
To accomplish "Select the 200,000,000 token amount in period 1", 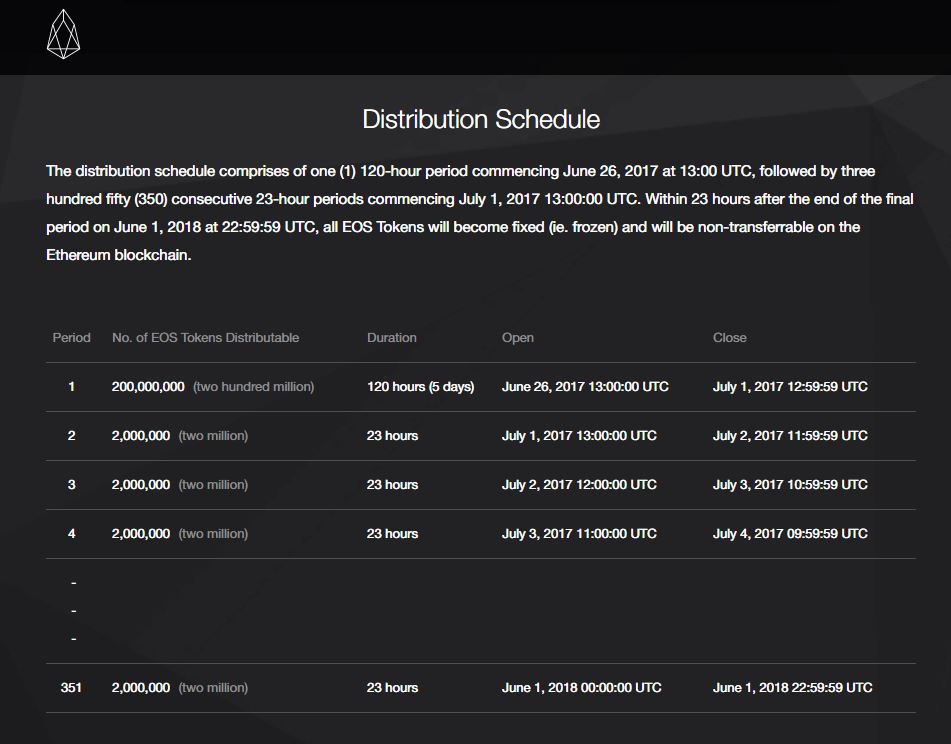I will (x=148, y=387).
